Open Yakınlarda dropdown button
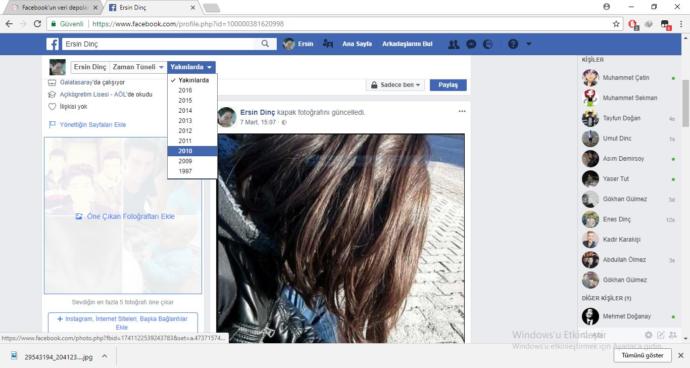The height and width of the screenshot is (368, 690). pyautogui.click(x=191, y=67)
